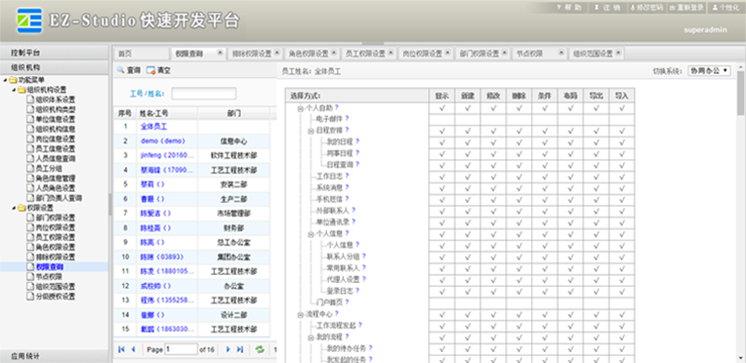746x363 pixels.
Task: Toggle 导入 permission for 系统消息 row
Action: tap(622, 188)
